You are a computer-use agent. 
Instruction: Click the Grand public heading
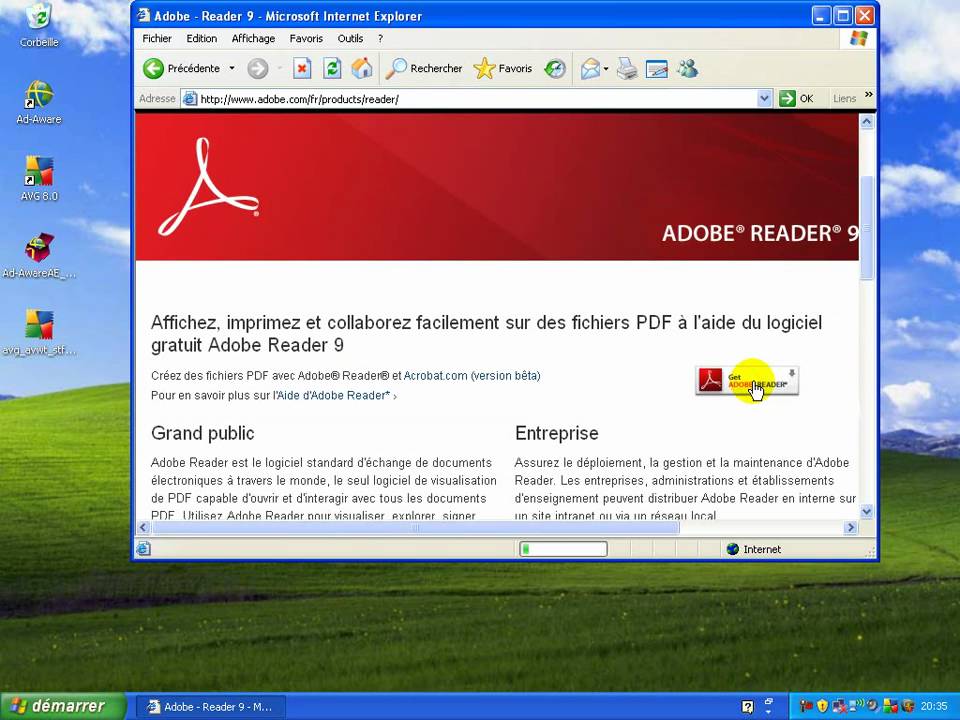(x=203, y=433)
